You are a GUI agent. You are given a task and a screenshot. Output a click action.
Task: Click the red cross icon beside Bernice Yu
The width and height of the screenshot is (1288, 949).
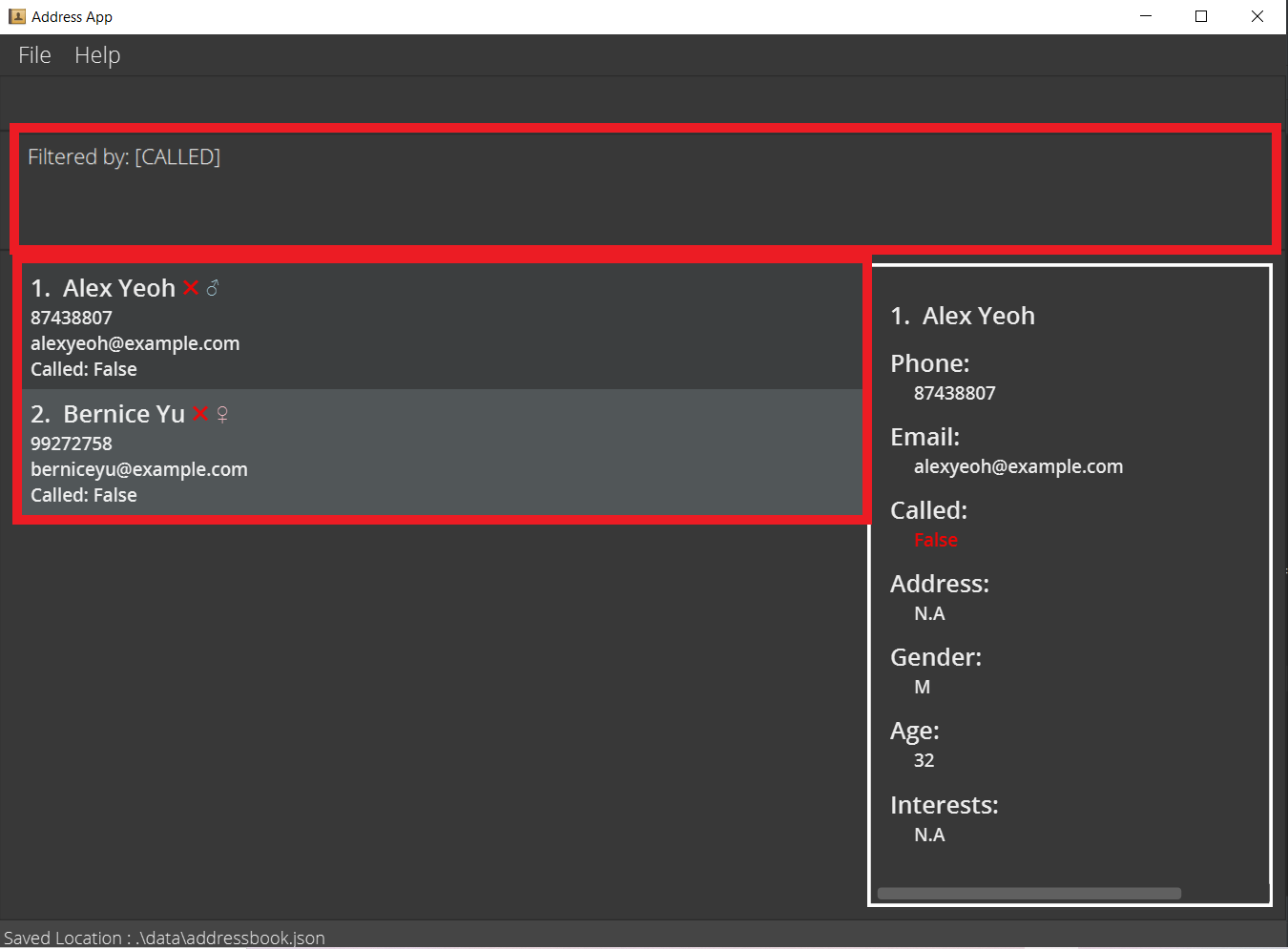200,414
